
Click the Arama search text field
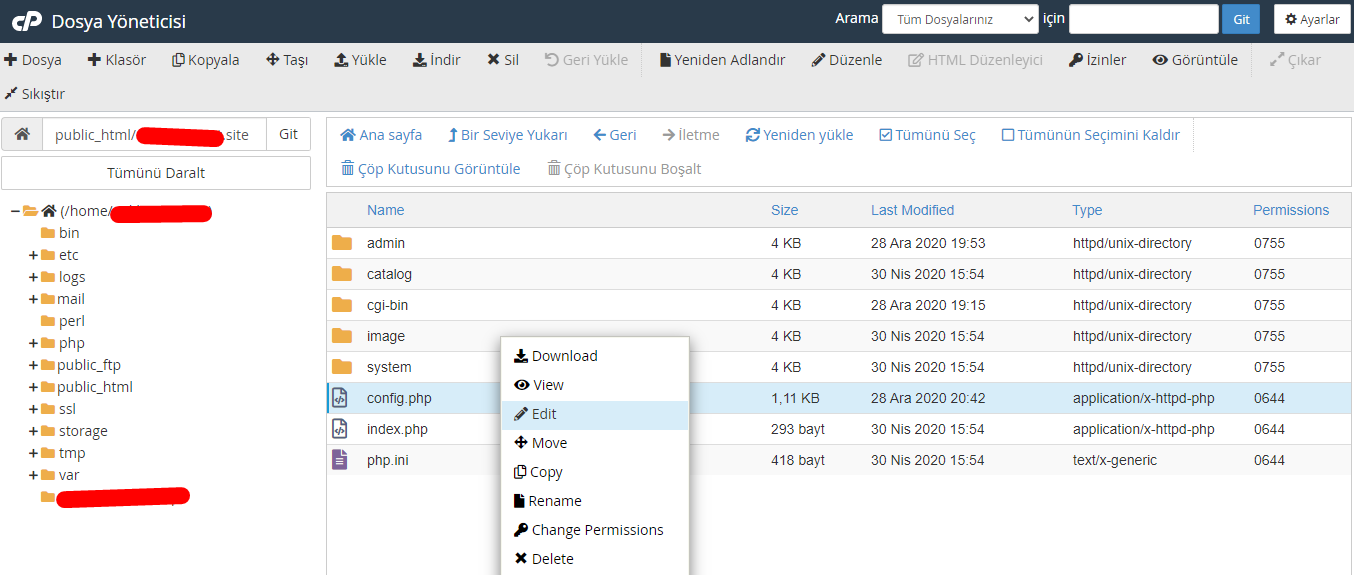[1144, 19]
